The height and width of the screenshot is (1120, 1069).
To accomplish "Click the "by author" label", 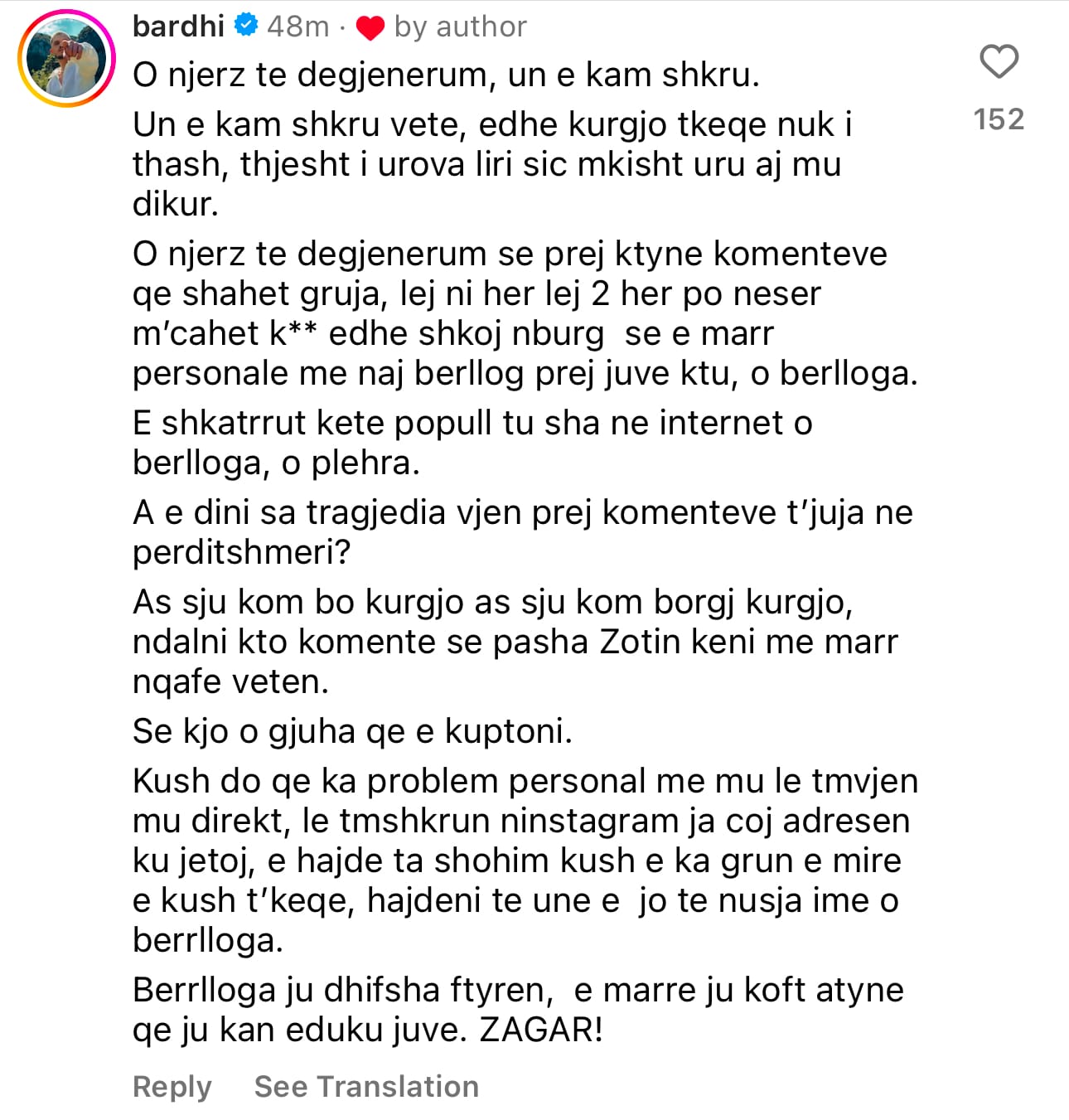I will pos(460,27).
